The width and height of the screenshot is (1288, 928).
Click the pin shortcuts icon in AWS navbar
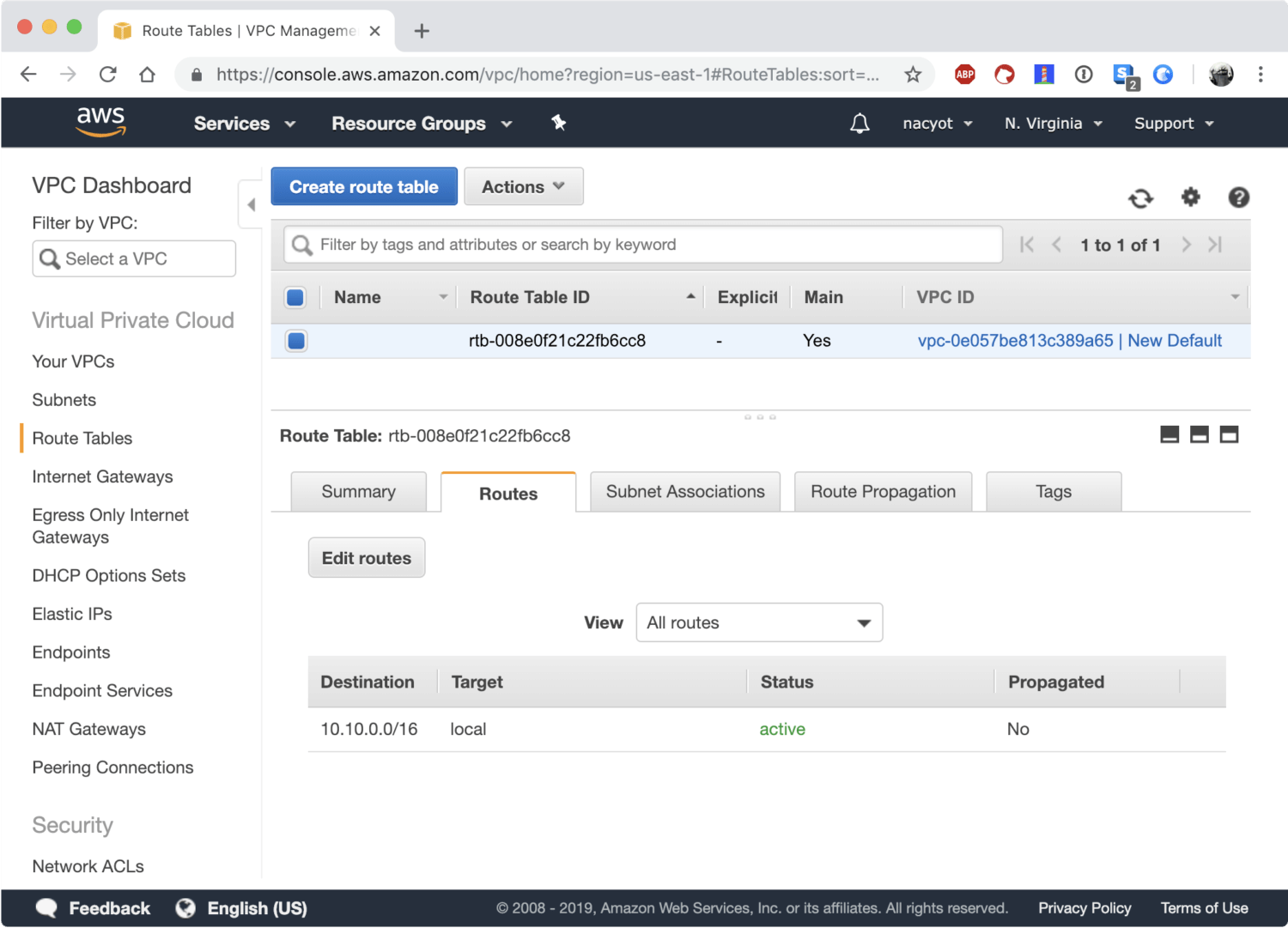pos(559,123)
